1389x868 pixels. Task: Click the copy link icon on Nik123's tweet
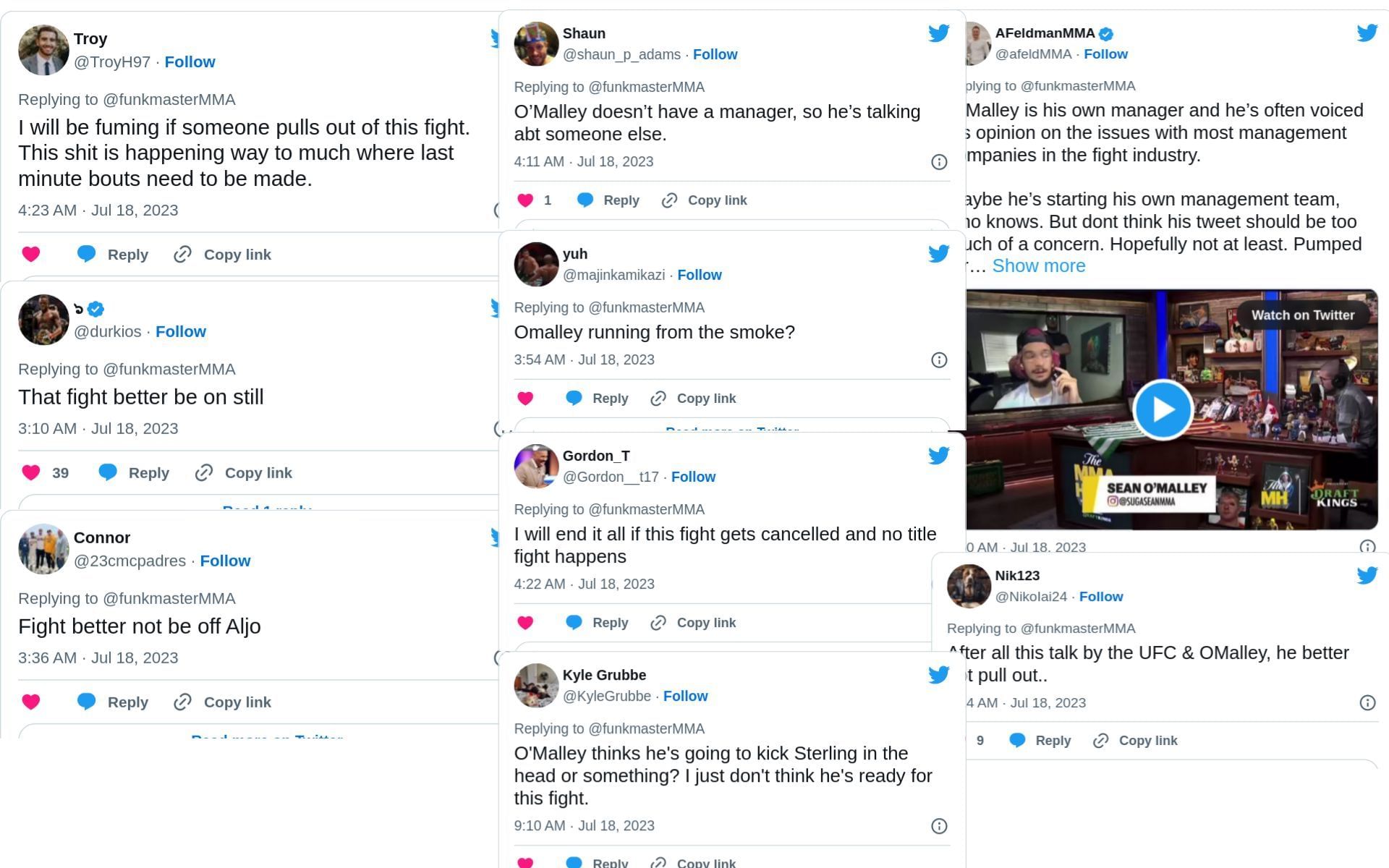pos(1101,741)
